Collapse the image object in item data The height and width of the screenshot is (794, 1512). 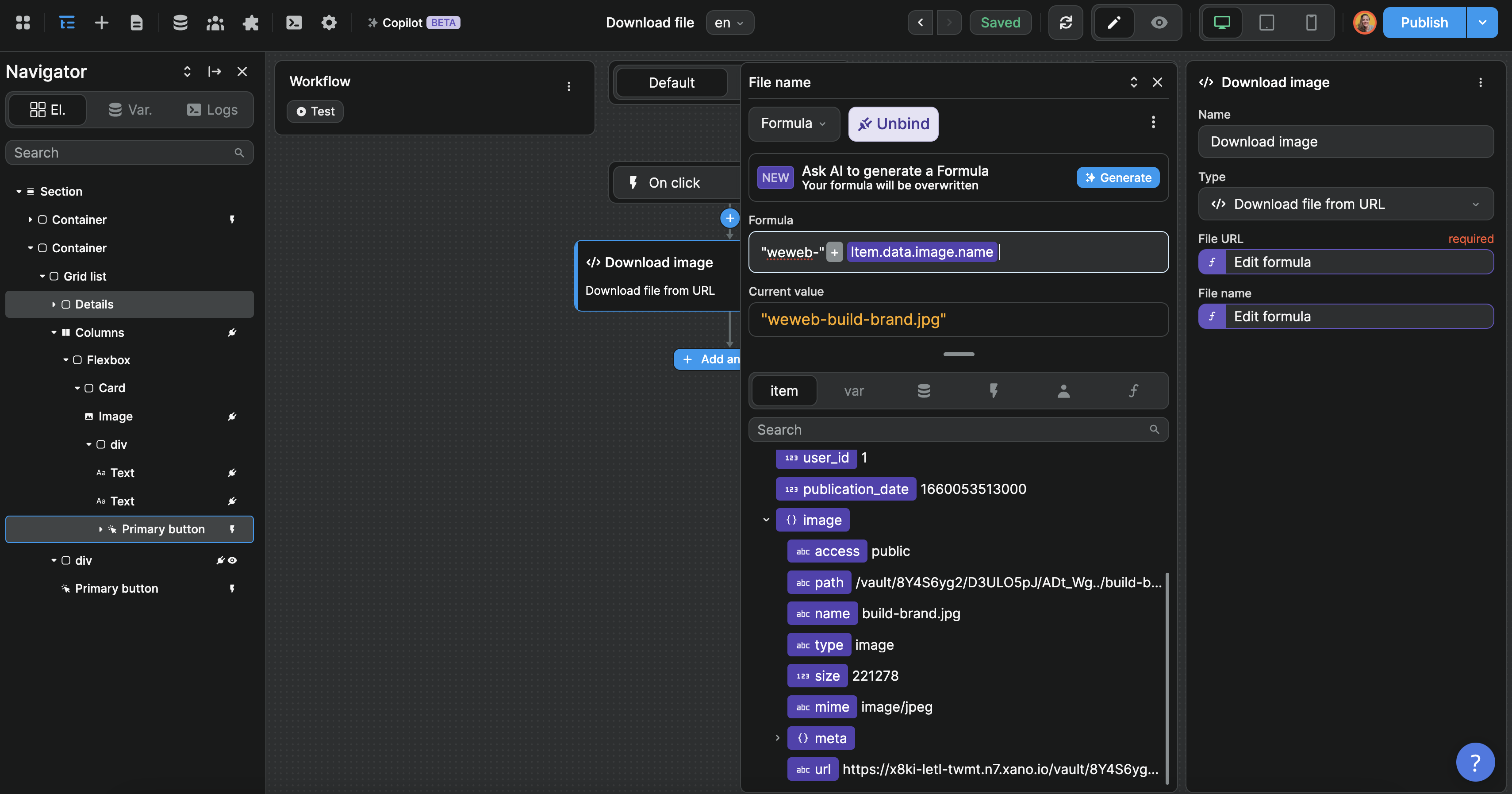pos(766,520)
